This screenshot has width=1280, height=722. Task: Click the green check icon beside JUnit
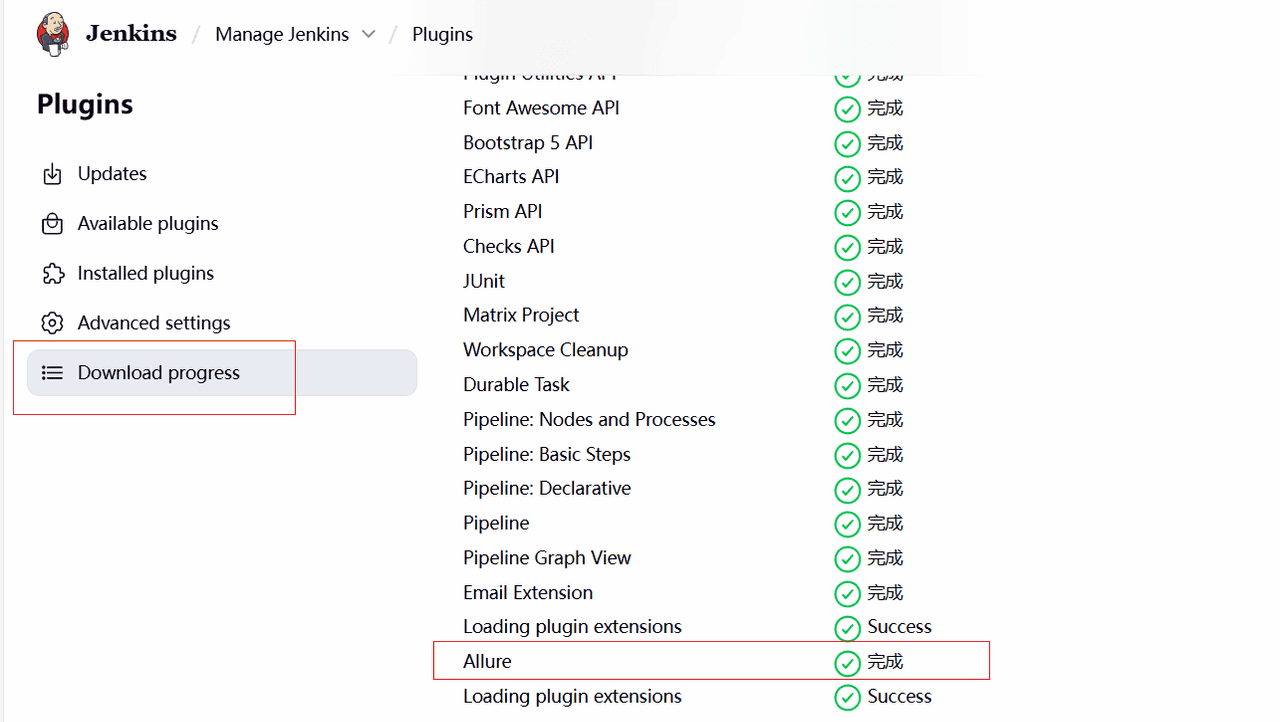847,282
